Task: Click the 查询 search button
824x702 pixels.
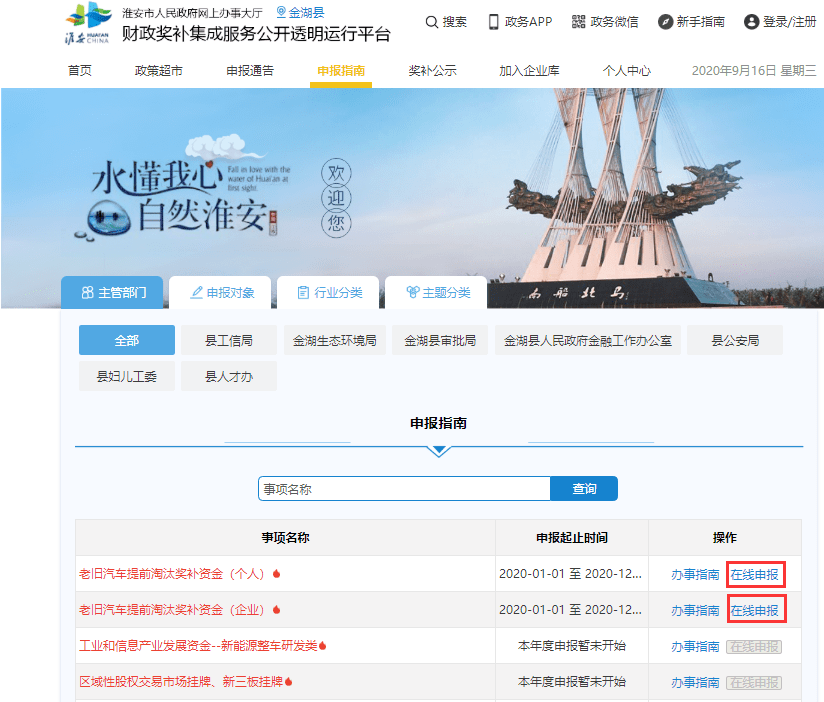Action: (x=584, y=489)
